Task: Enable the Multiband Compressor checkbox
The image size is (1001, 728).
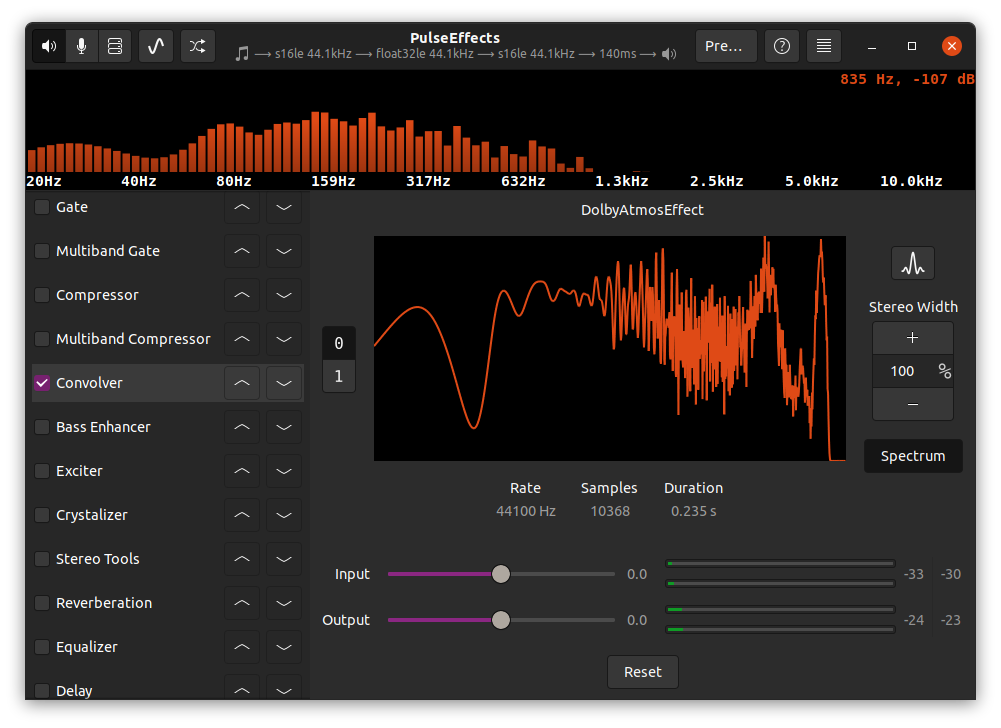Action: [42, 339]
